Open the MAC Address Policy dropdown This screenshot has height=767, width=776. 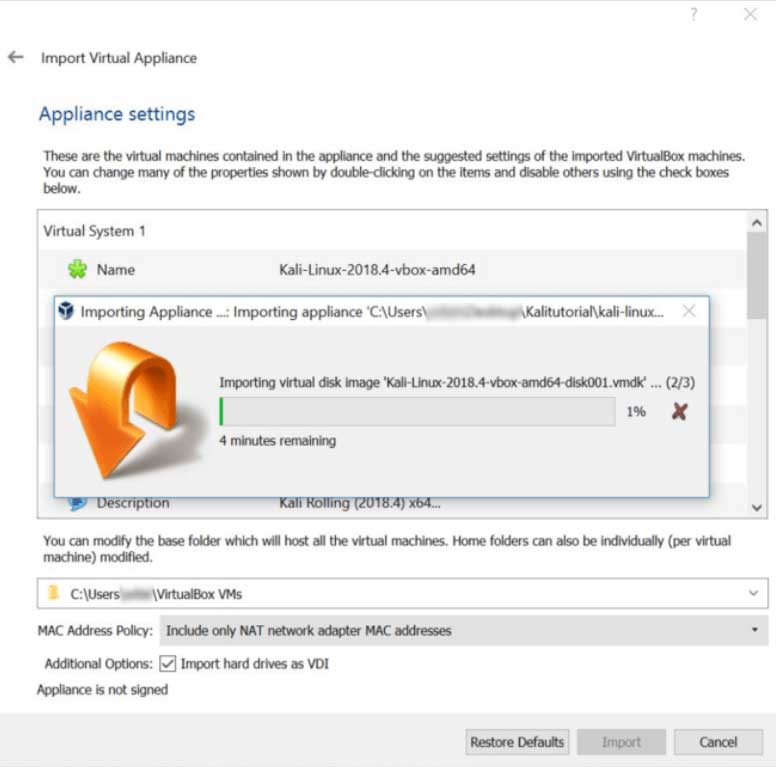coord(463,630)
